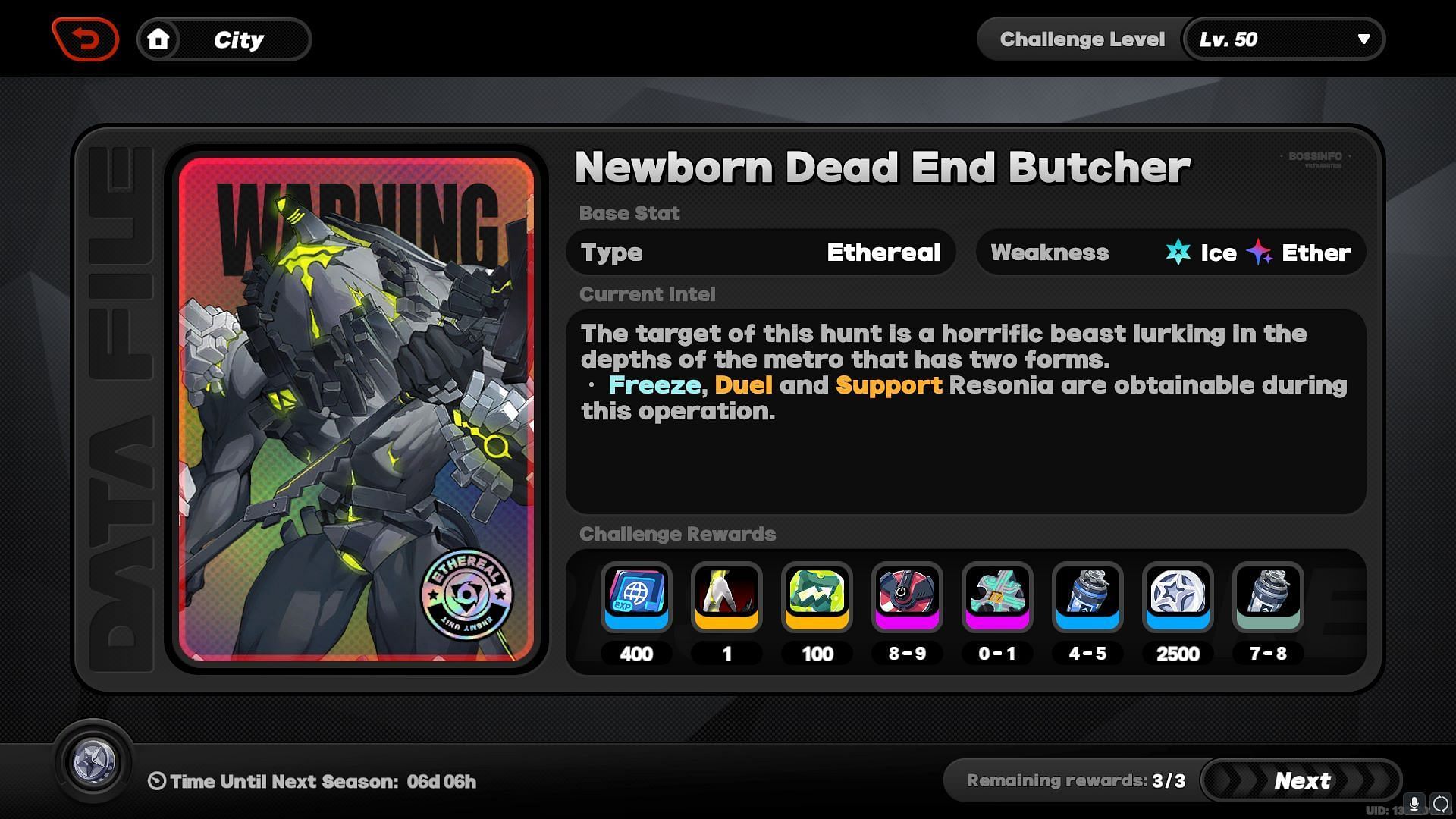Viewport: 1456px width, 819px height.
Task: Click the microphone icon in bottom corner
Action: click(x=1414, y=803)
